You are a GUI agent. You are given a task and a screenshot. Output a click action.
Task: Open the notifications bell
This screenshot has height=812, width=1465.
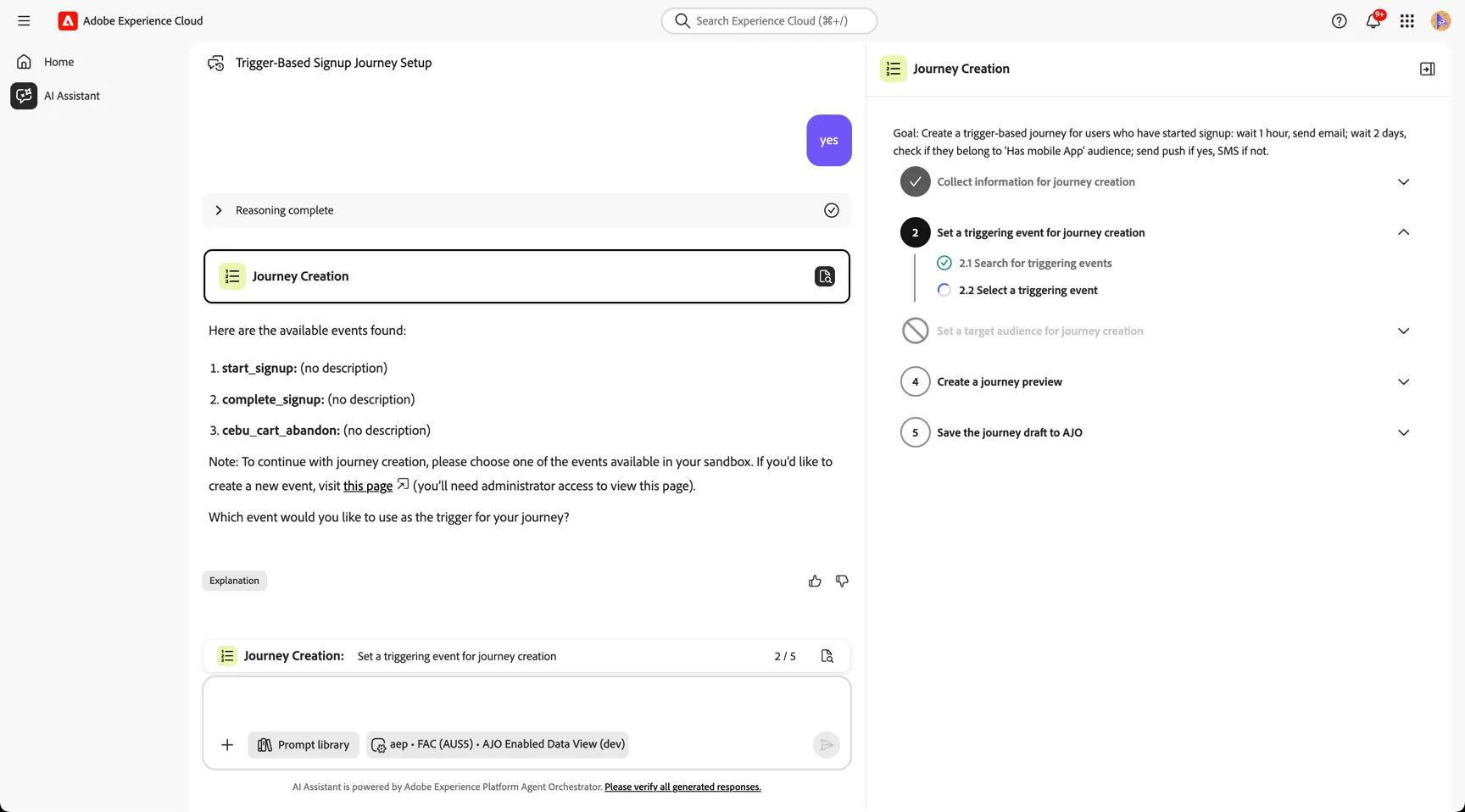tap(1373, 20)
